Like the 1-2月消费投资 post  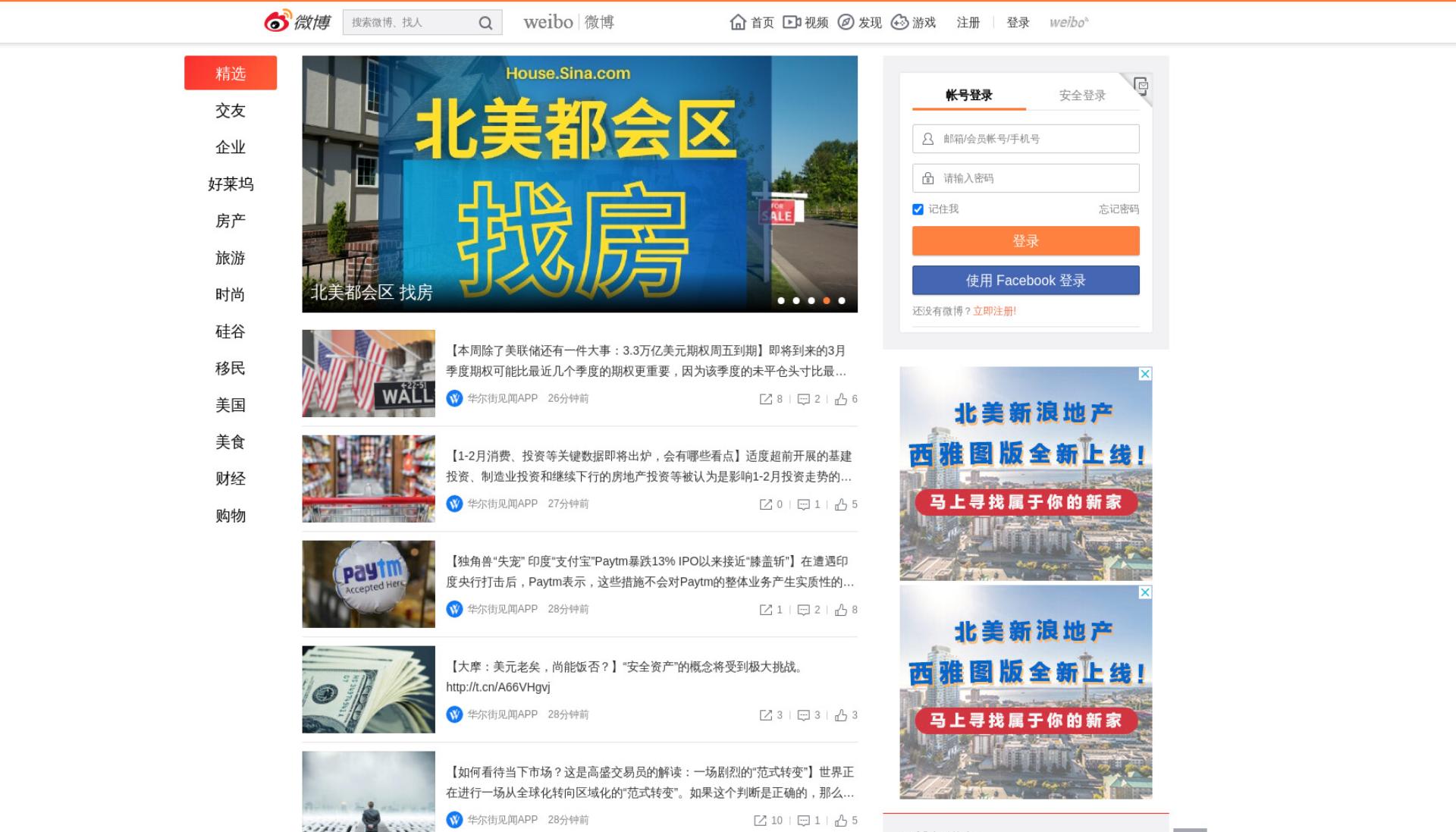point(846,504)
